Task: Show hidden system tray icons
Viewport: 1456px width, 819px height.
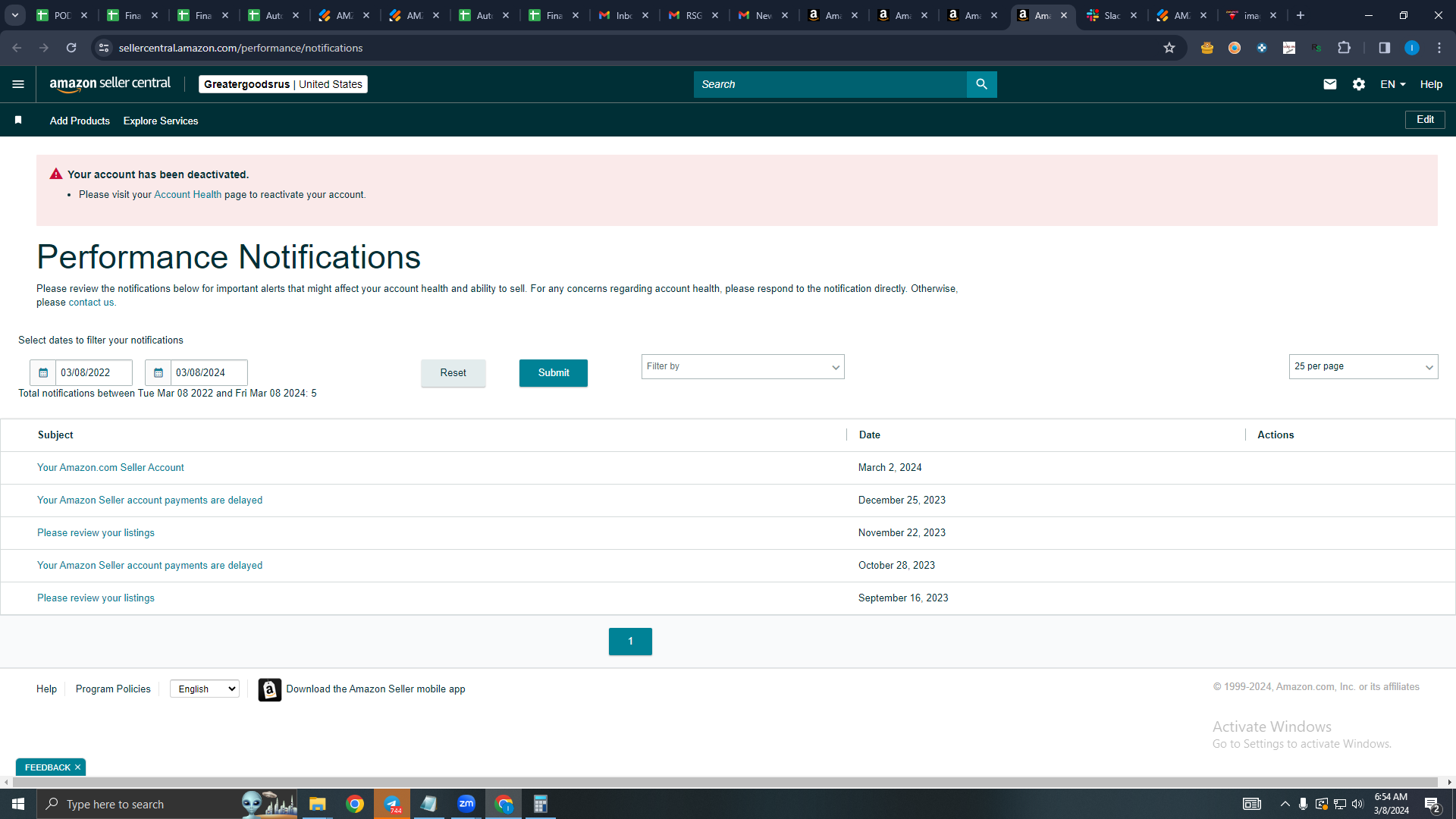Action: (x=1285, y=804)
